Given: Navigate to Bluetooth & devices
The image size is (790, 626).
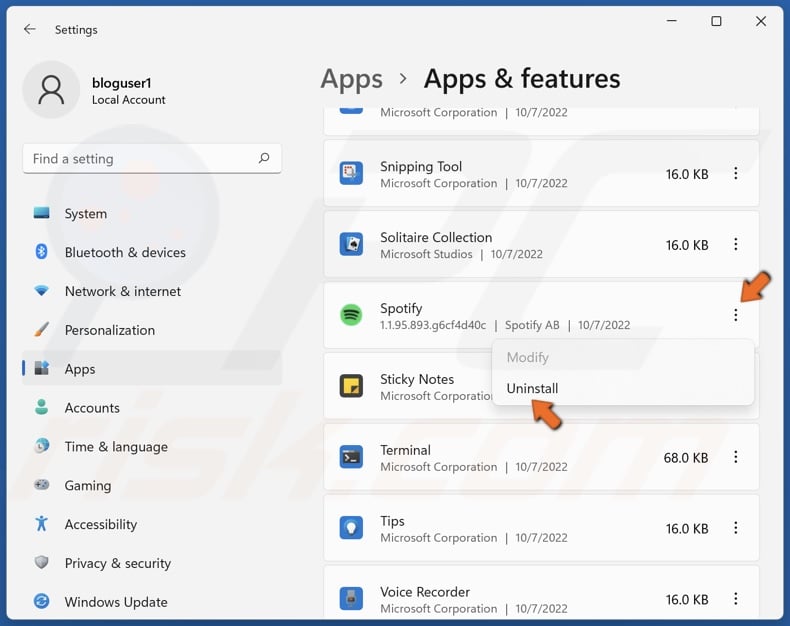Looking at the screenshot, I should pyautogui.click(x=125, y=252).
